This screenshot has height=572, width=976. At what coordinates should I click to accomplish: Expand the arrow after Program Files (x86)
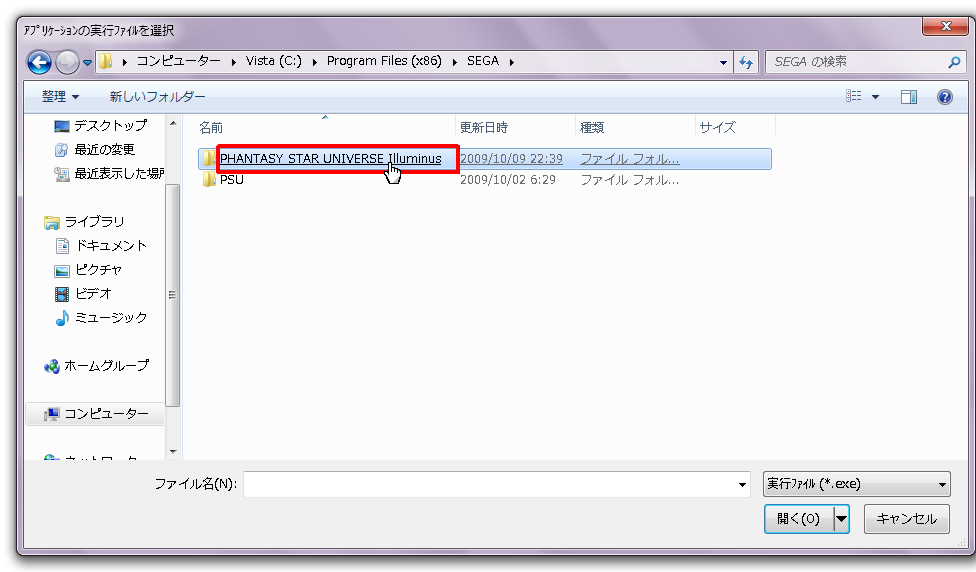point(454,62)
